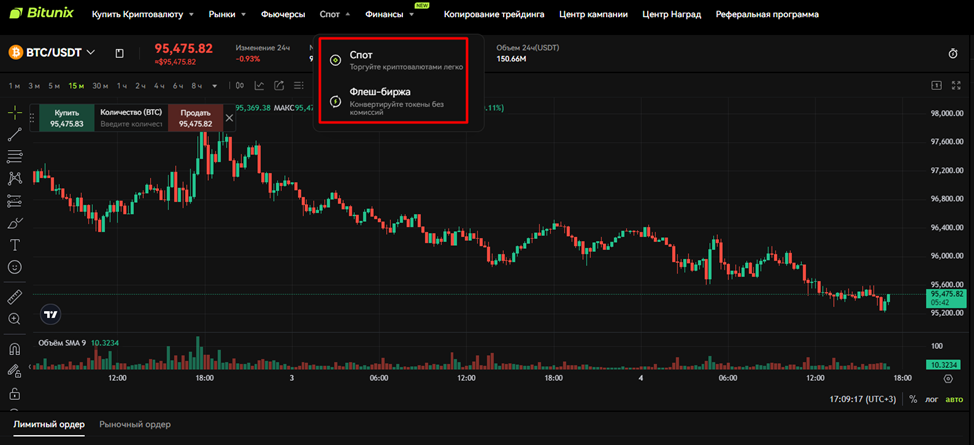Select the text annotation tool

point(15,245)
